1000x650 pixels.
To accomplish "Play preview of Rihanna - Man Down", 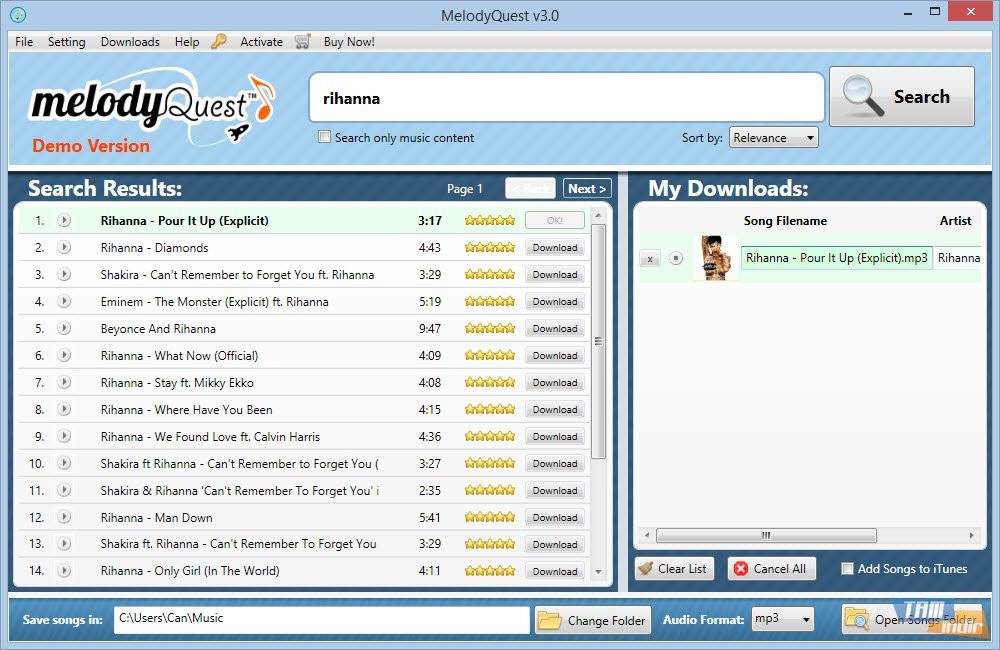I will click(x=64, y=517).
